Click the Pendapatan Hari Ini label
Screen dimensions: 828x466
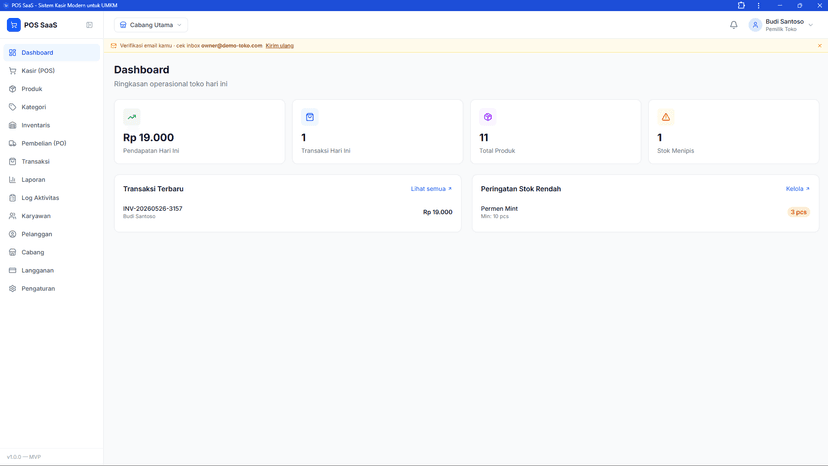151,151
